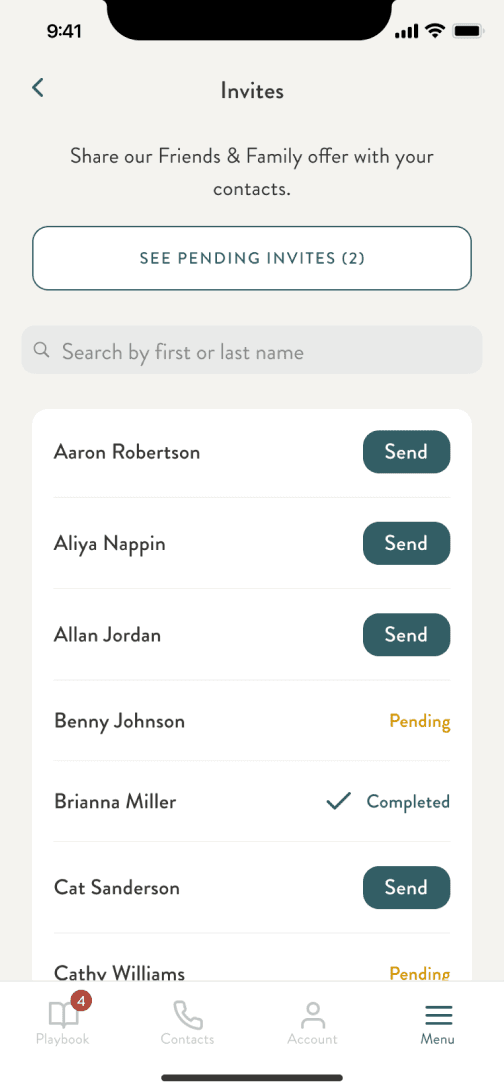Tap Brianna Miller's Completed label
Viewport: 504px width, 1092px height.
pyautogui.click(x=409, y=802)
